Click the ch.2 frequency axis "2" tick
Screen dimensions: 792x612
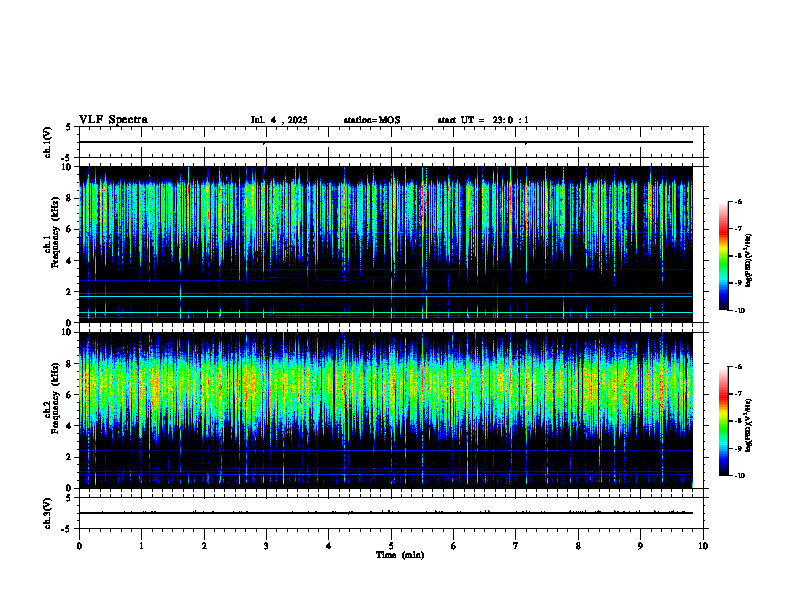pyautogui.click(x=70, y=457)
